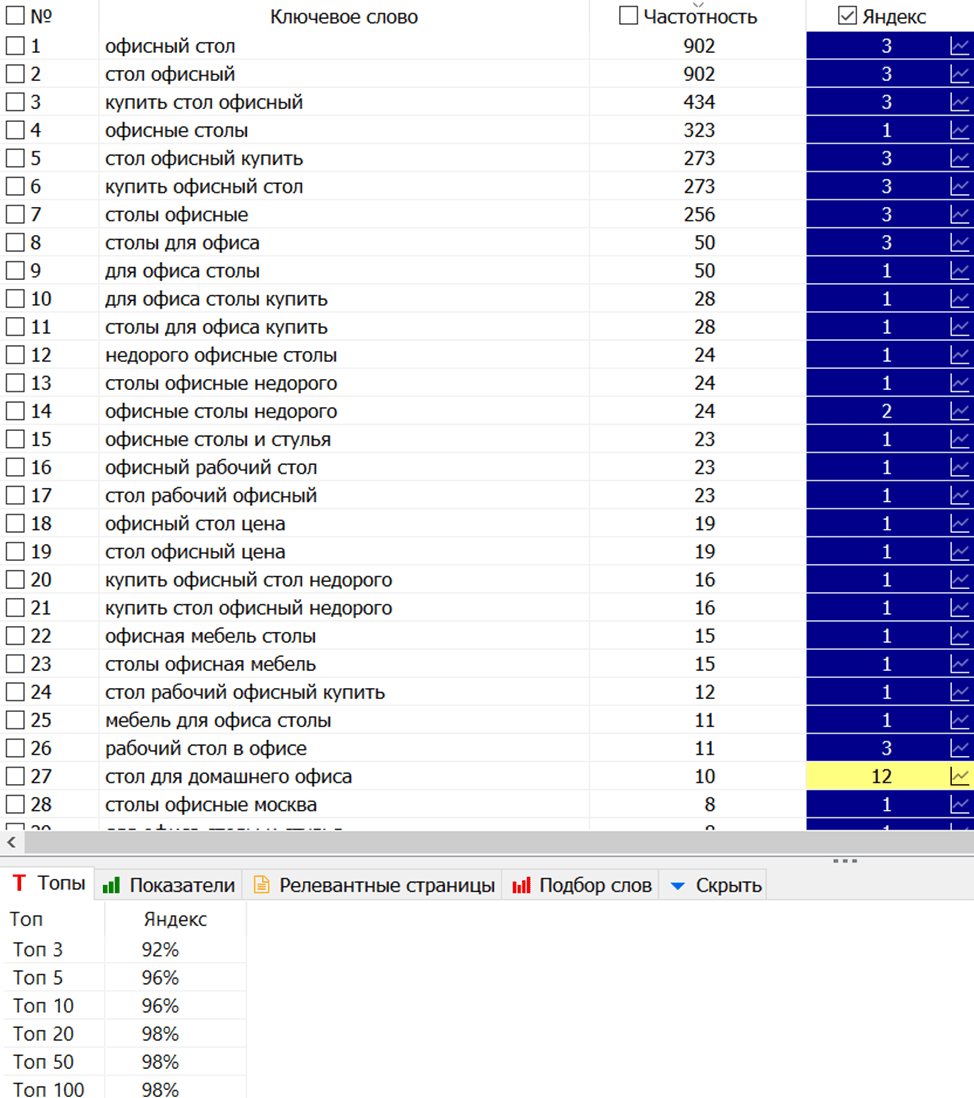Switch to the Топы tab
The width and height of the screenshot is (974, 1098).
click(48, 884)
